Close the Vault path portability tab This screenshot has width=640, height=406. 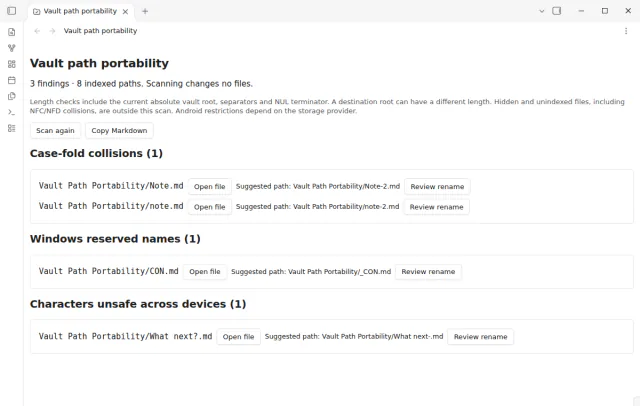(125, 11)
